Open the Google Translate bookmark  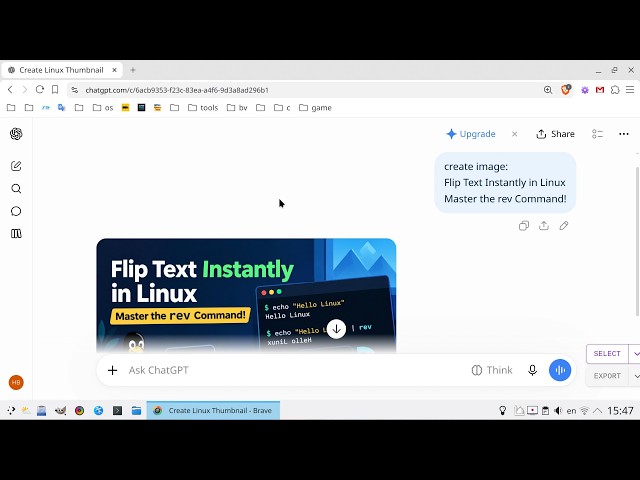point(62,108)
